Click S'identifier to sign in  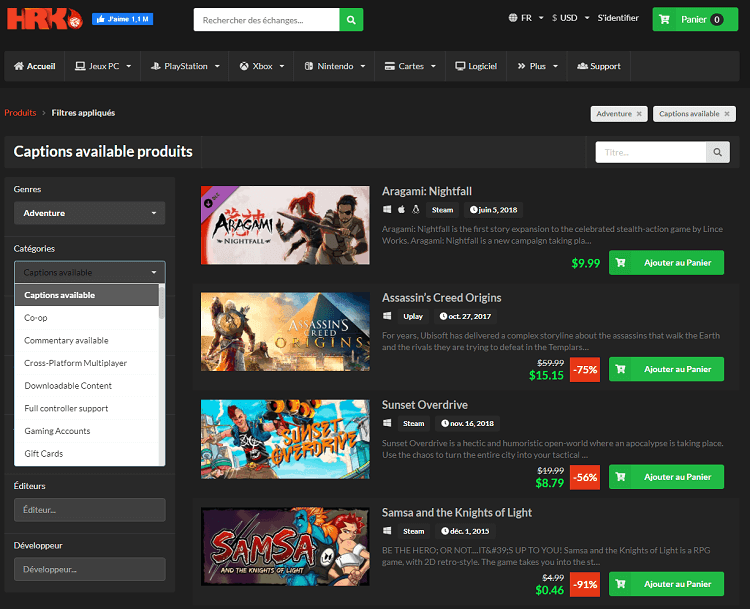[x=619, y=18]
